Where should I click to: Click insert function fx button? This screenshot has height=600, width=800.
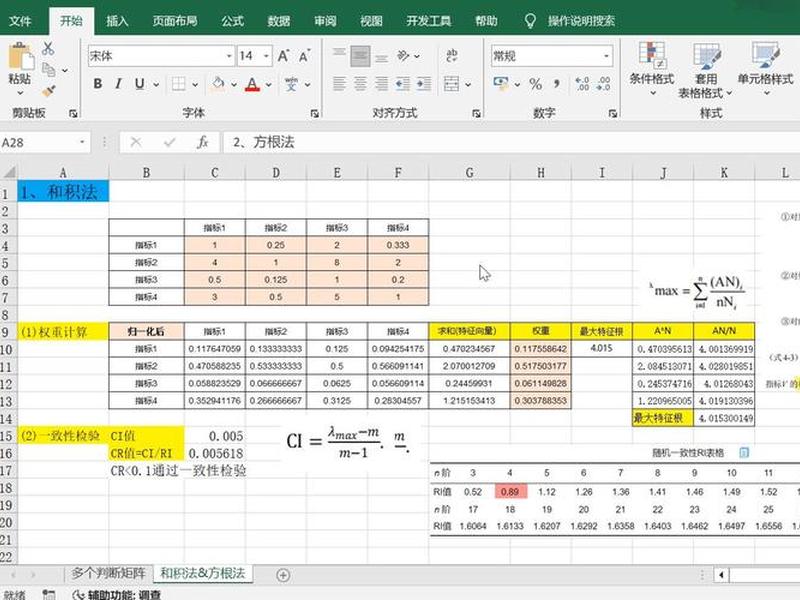click(202, 142)
